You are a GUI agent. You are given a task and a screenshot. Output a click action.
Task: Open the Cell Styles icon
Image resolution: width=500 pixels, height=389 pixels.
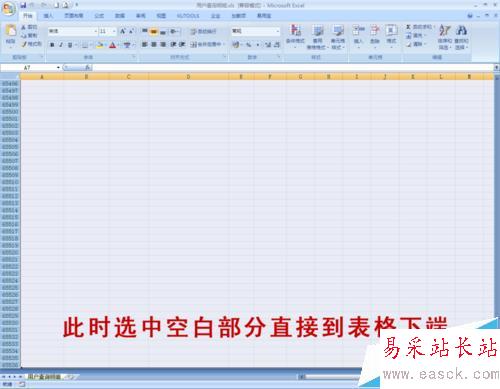pyautogui.click(x=338, y=31)
